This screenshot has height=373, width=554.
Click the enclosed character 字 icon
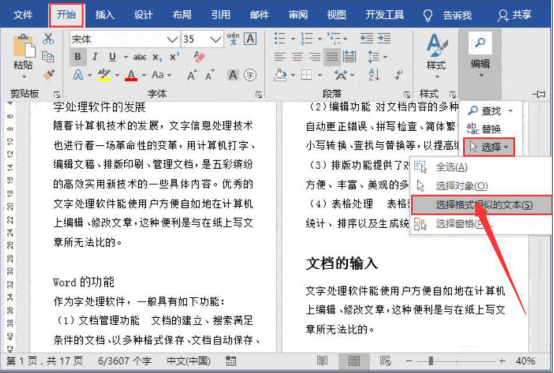click(x=250, y=75)
